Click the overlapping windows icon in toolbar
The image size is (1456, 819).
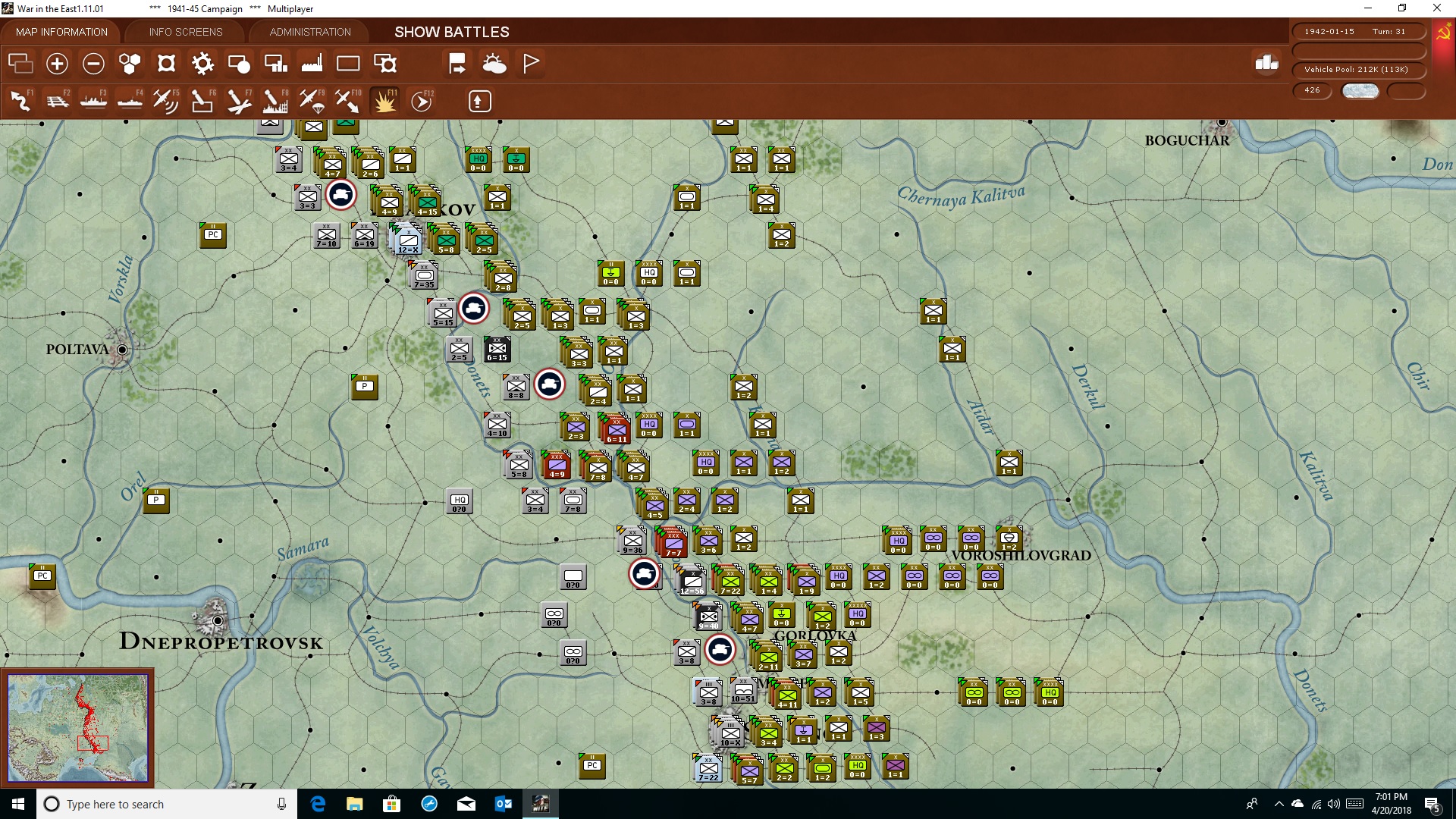pos(20,64)
